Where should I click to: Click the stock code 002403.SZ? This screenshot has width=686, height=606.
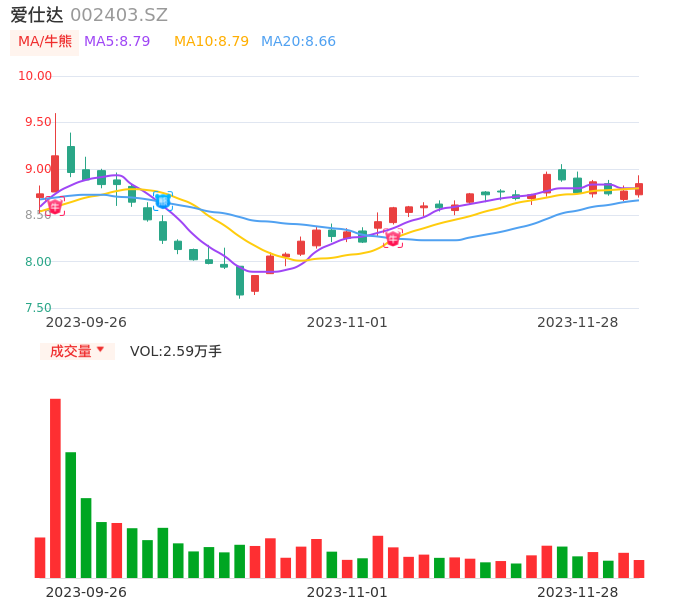(119, 15)
